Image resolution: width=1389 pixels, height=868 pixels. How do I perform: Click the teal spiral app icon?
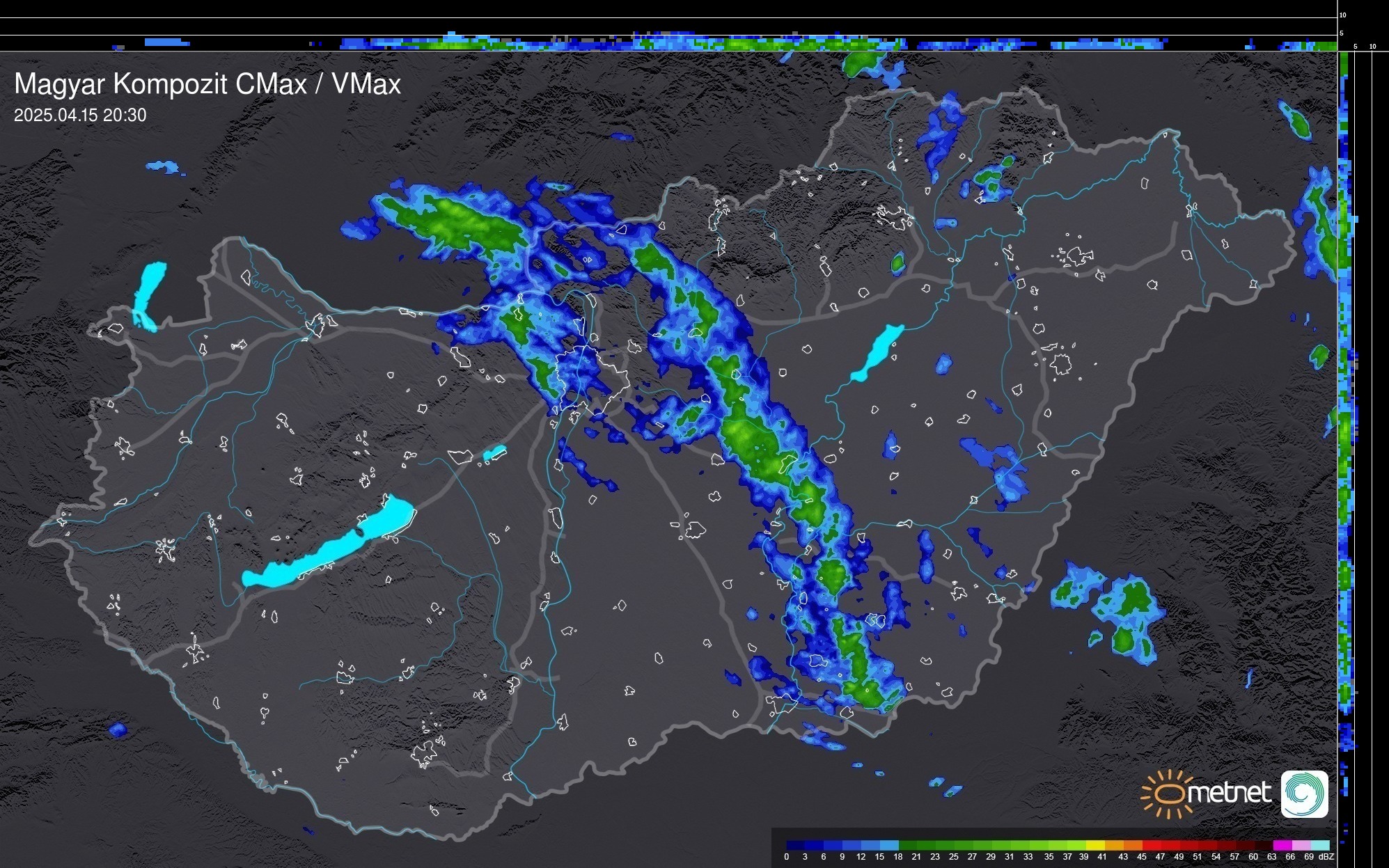coord(1304,794)
